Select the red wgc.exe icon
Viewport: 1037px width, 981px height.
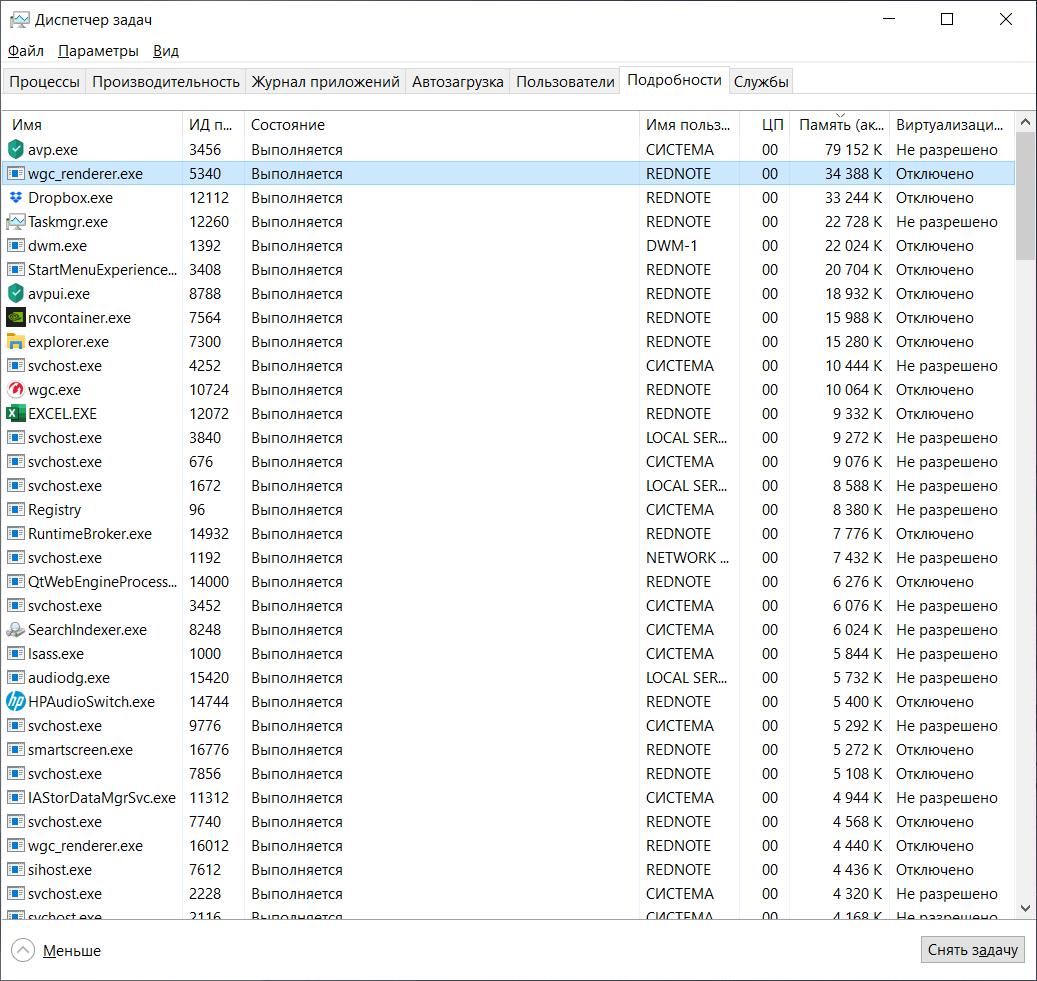click(16, 390)
